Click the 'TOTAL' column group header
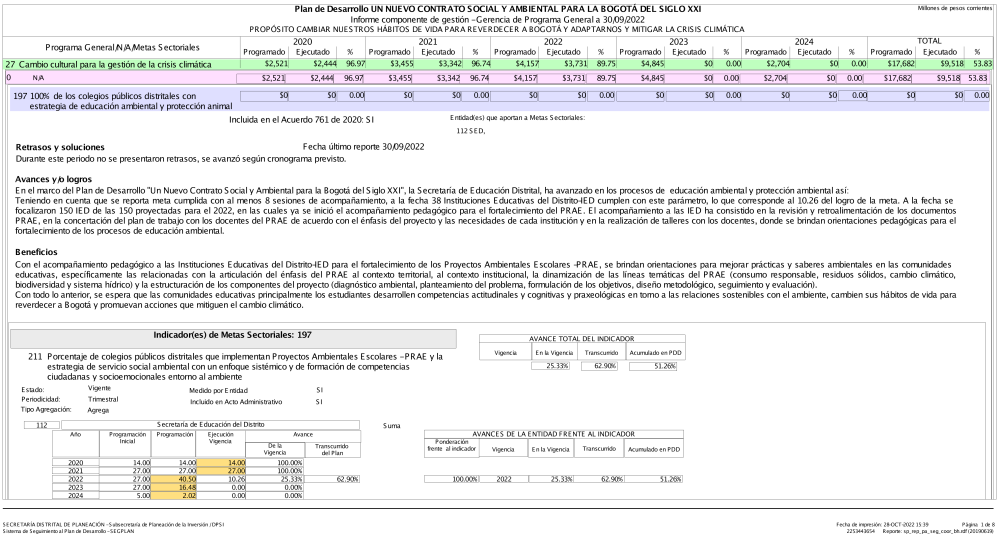The image size is (1000, 535). coord(929,42)
